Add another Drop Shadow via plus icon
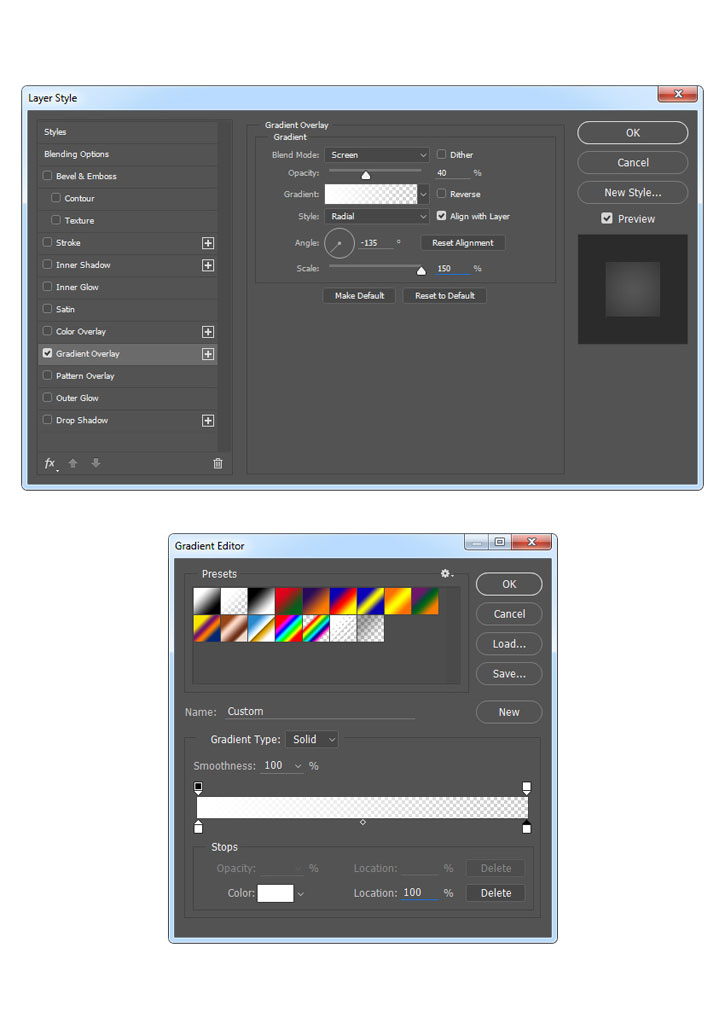725x1029 pixels. click(x=208, y=421)
